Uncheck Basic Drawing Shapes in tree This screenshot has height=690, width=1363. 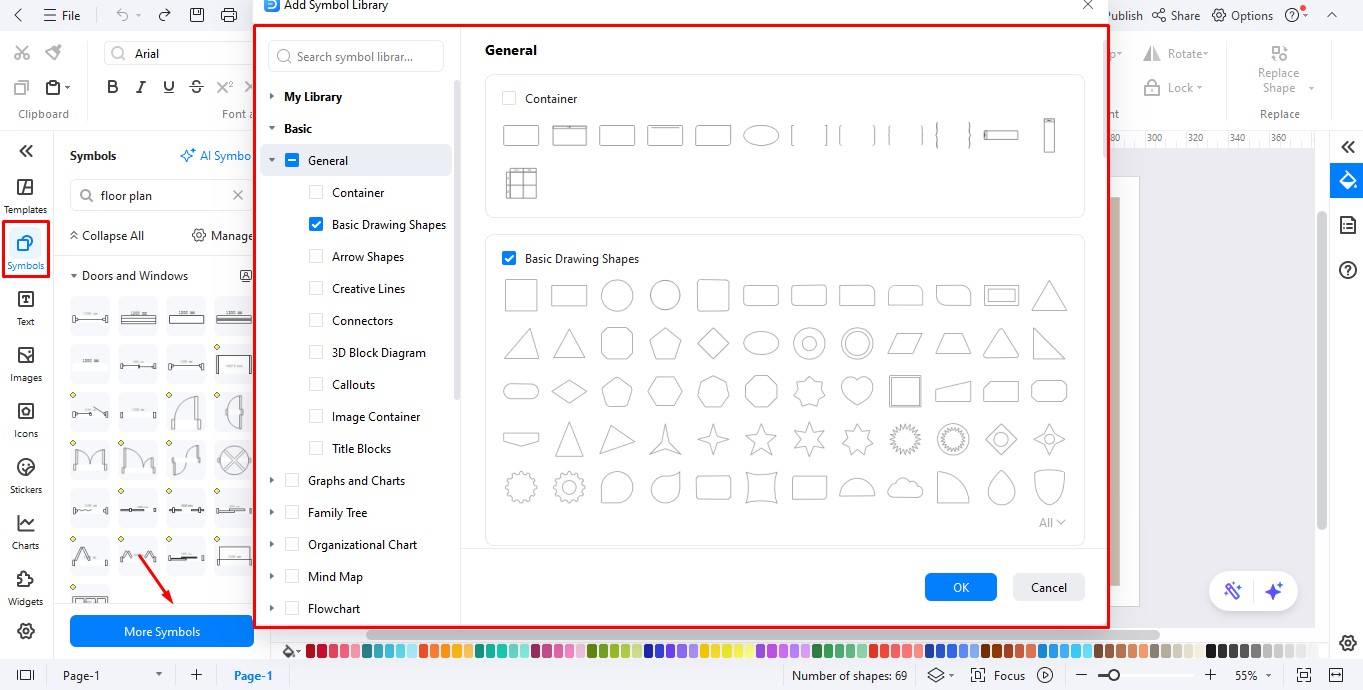(316, 224)
